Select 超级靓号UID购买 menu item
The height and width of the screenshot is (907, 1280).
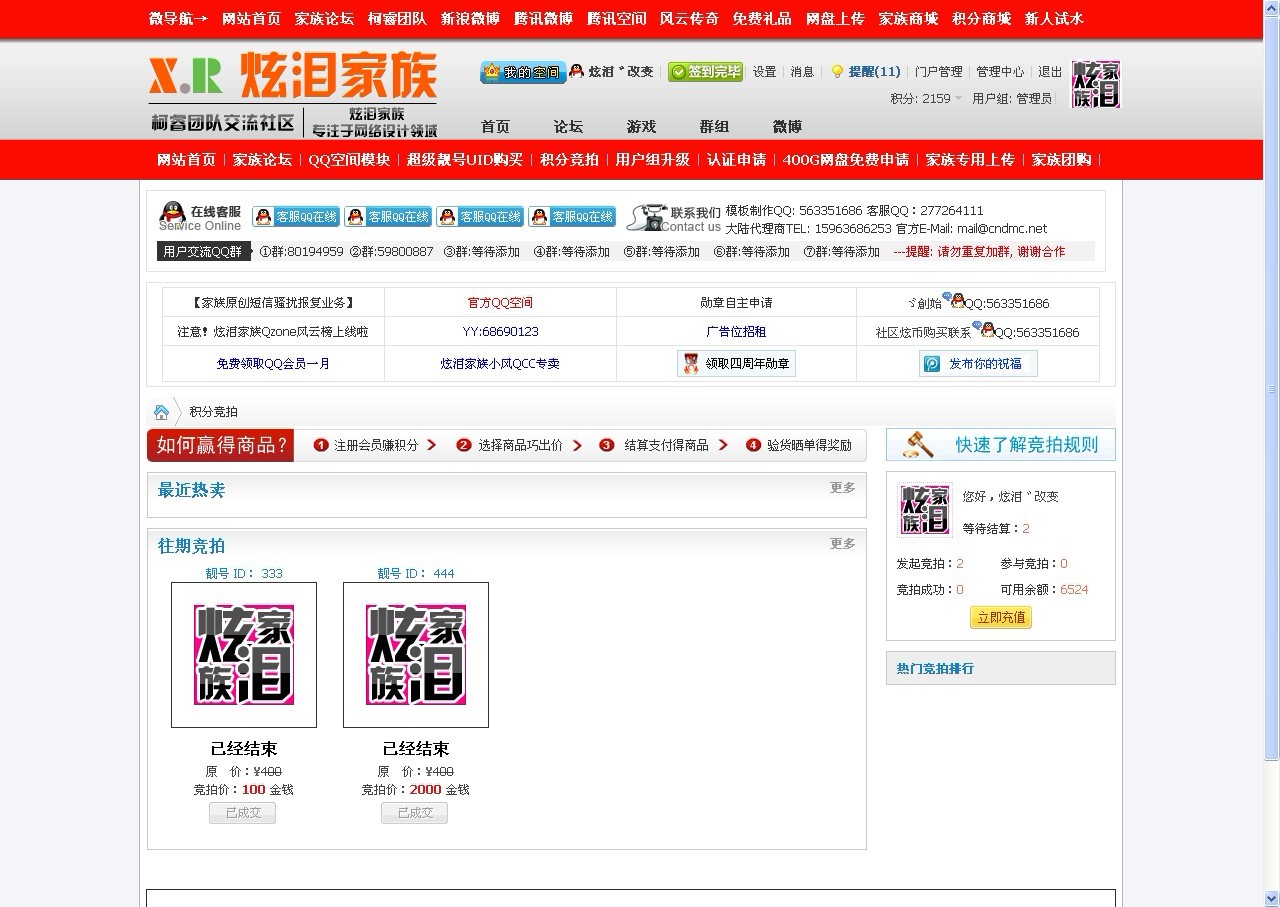[x=465, y=160]
